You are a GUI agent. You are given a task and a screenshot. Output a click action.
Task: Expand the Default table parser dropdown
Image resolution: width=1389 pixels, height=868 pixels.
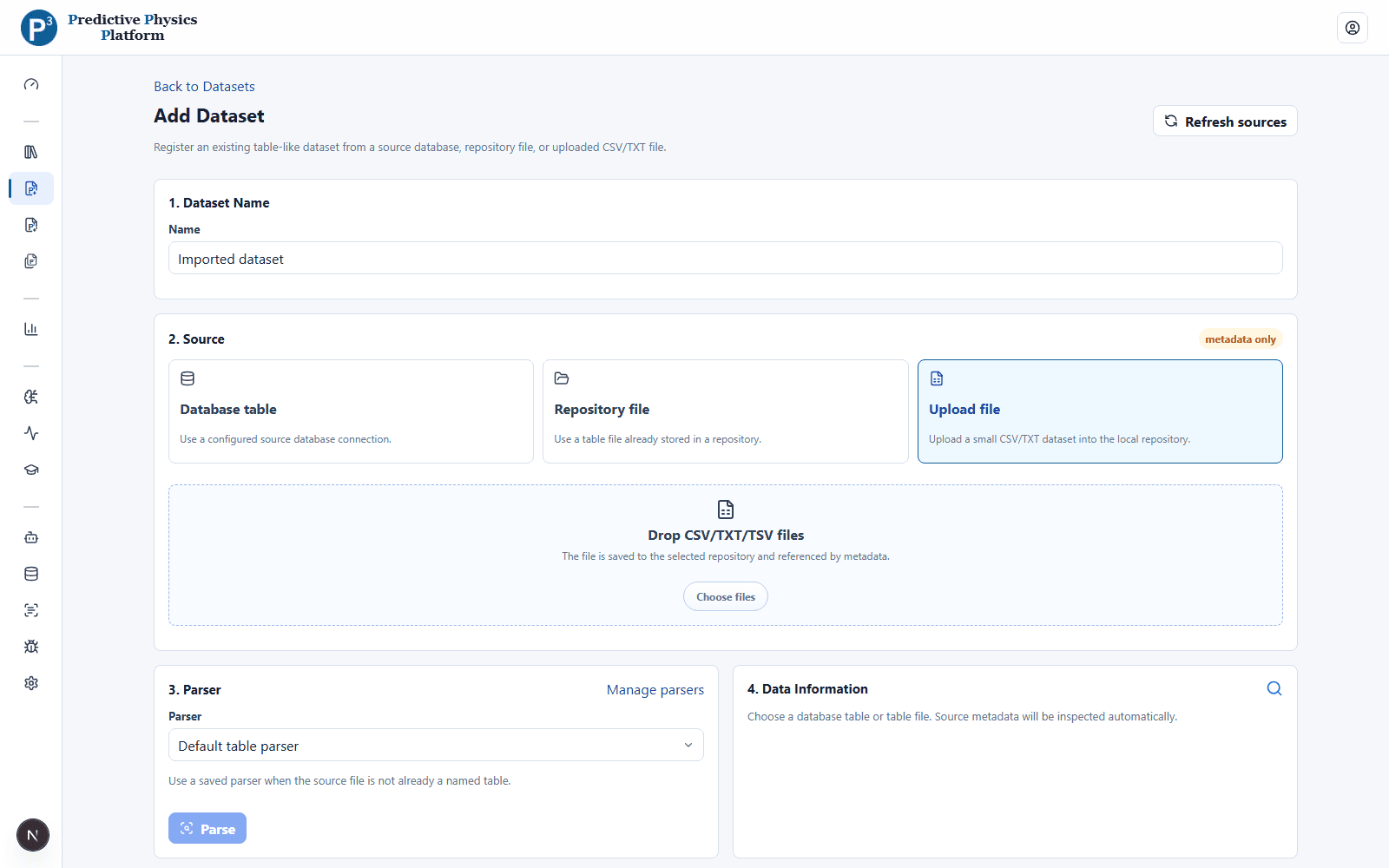pos(436,745)
